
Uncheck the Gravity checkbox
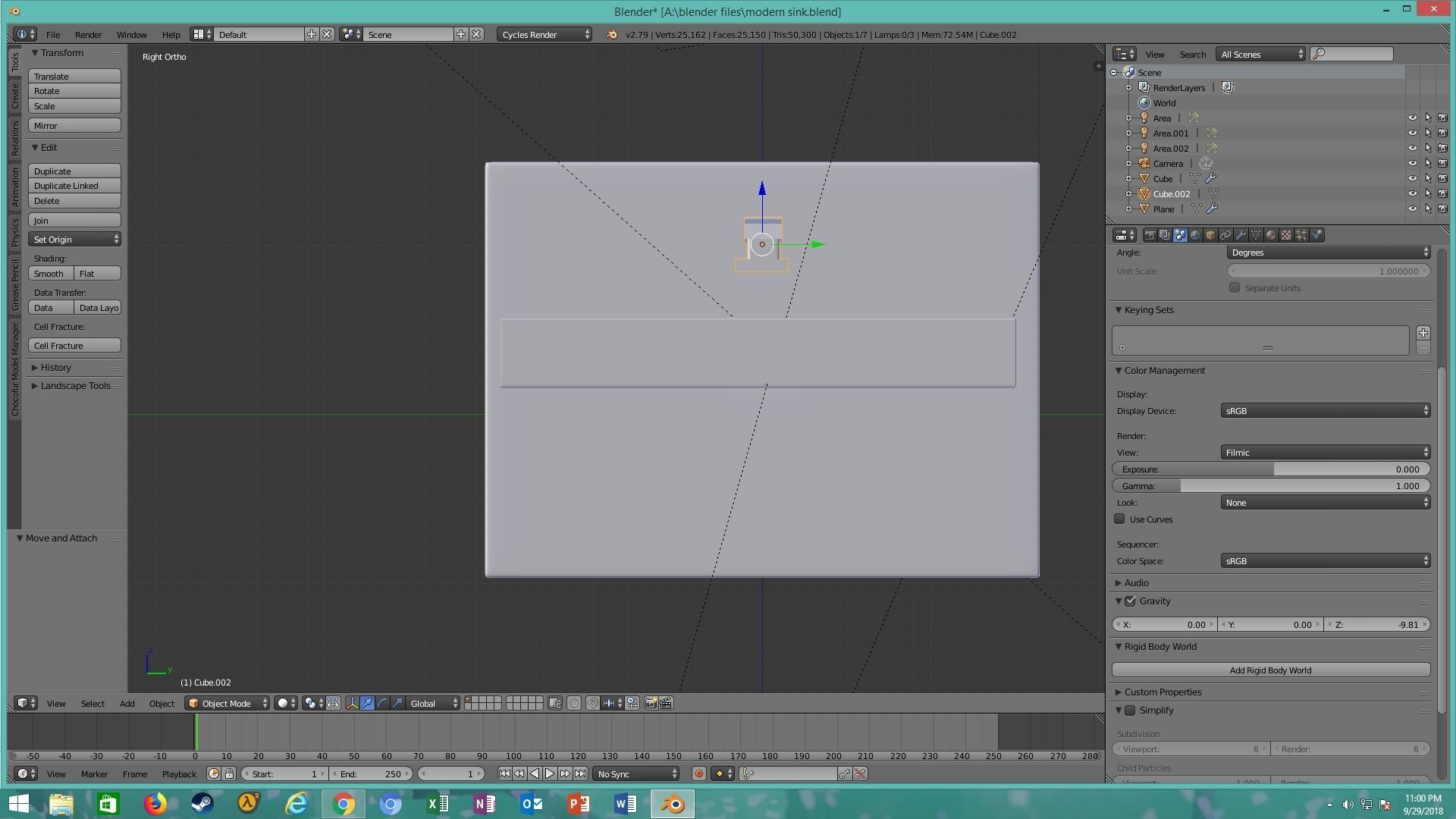[x=1130, y=601]
